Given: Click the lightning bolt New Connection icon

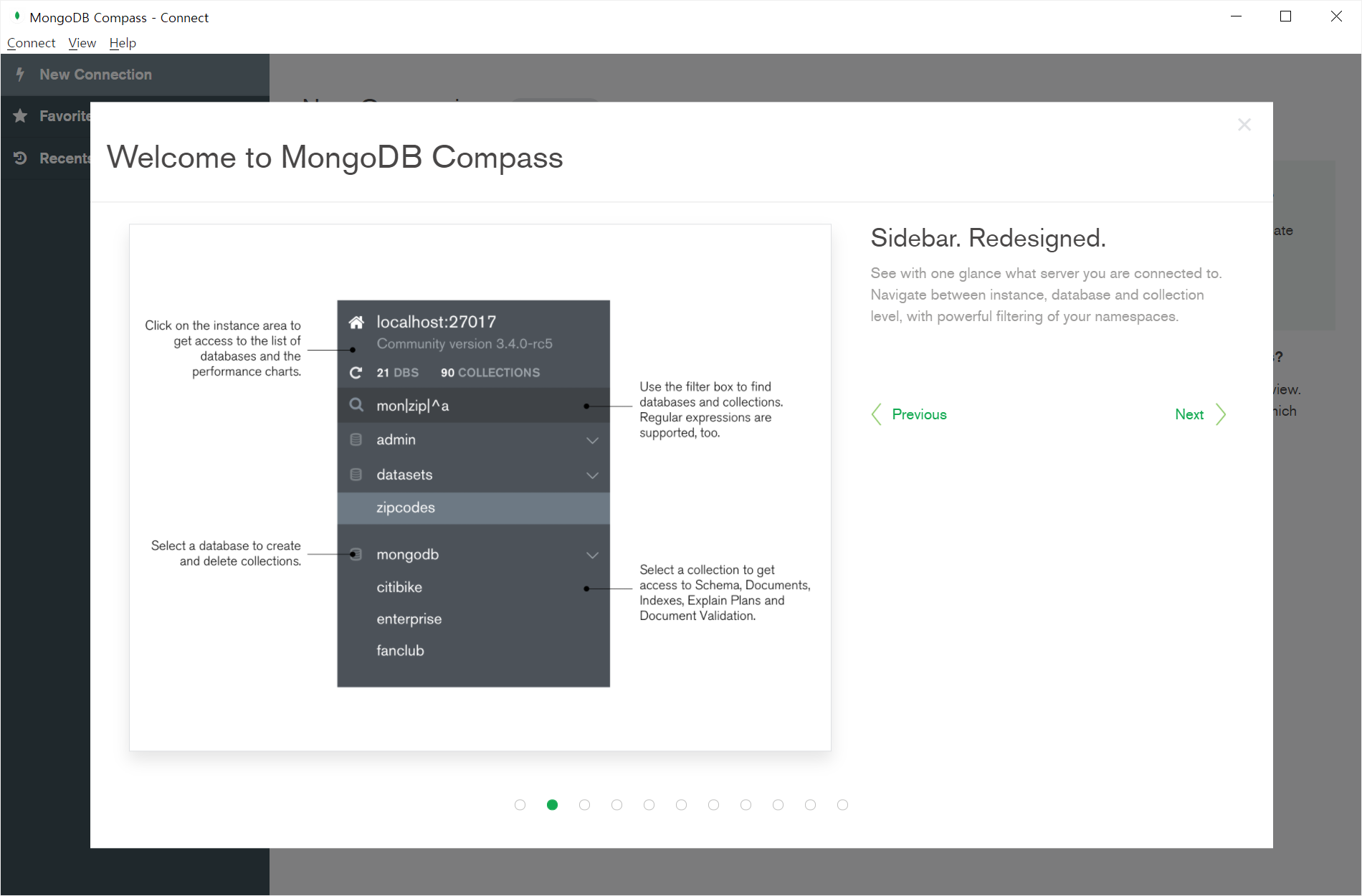Looking at the screenshot, I should [20, 74].
